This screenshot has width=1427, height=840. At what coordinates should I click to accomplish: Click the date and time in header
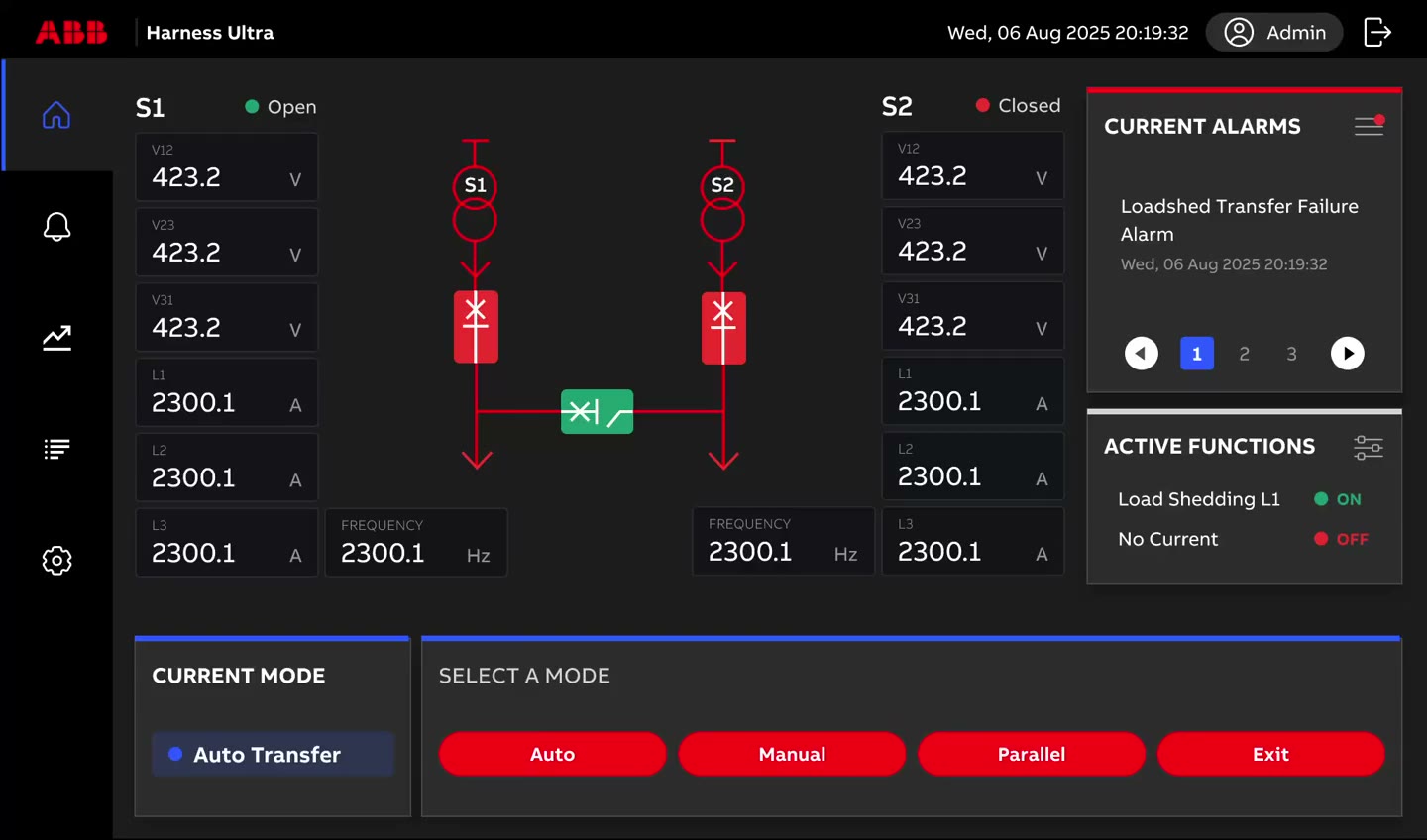point(1067,33)
